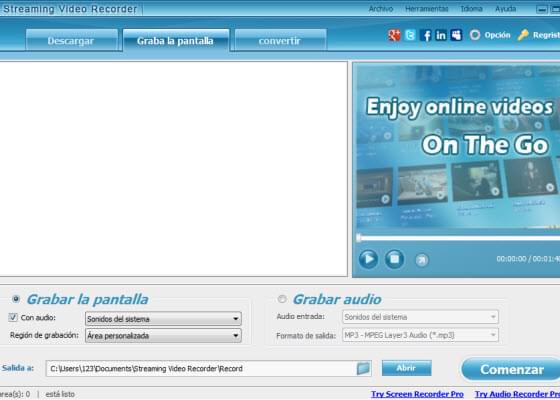Switch to the Graba la pantalla tab
The image size is (560, 400).
[x=175, y=40]
